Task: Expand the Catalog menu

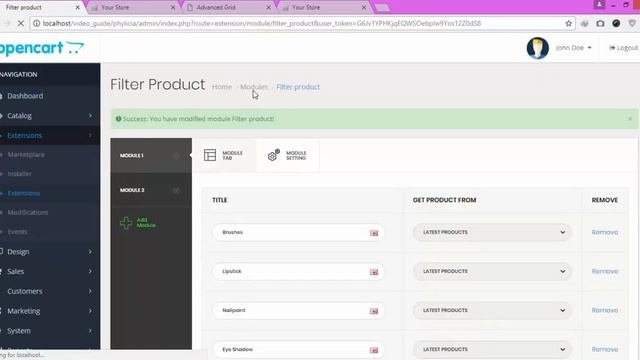Action: [49, 116]
